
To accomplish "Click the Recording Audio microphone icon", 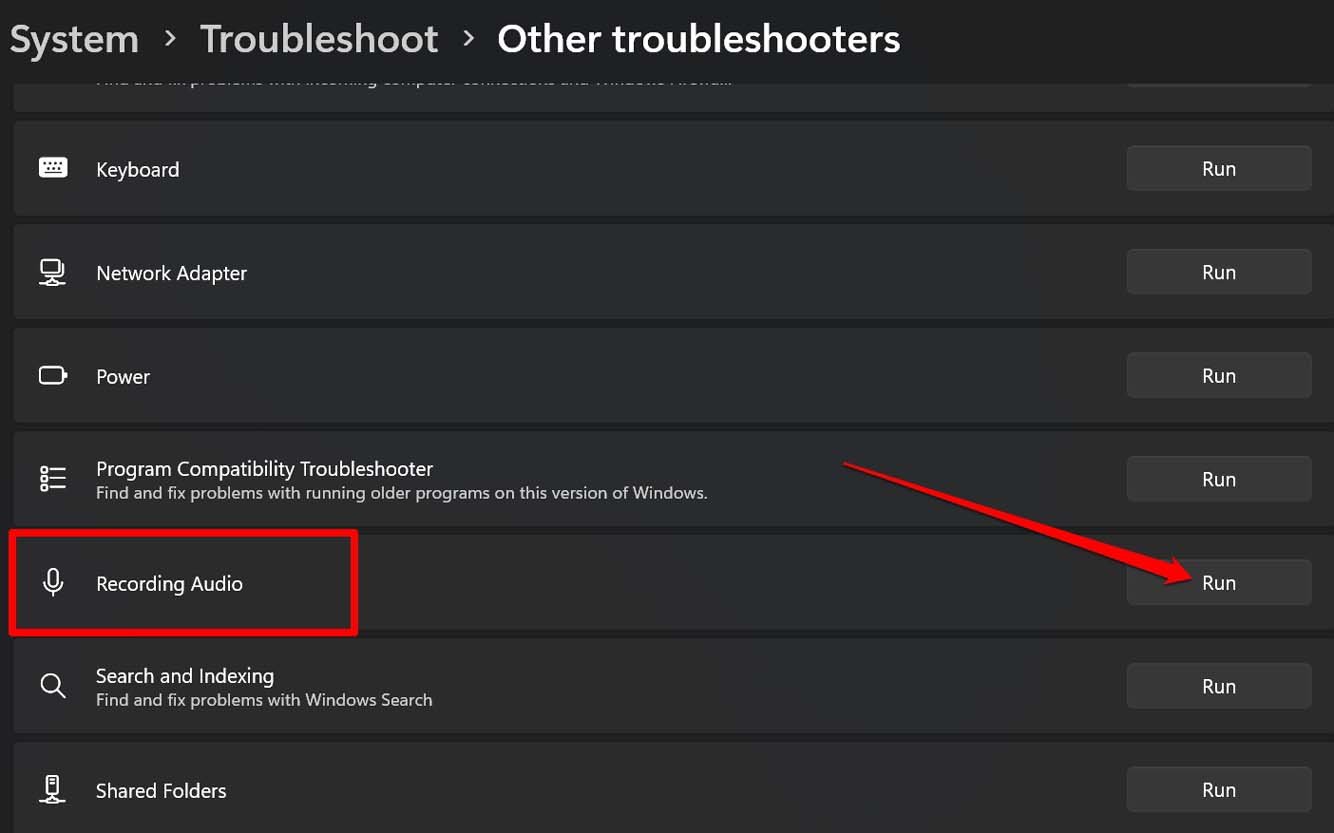I will click(53, 583).
